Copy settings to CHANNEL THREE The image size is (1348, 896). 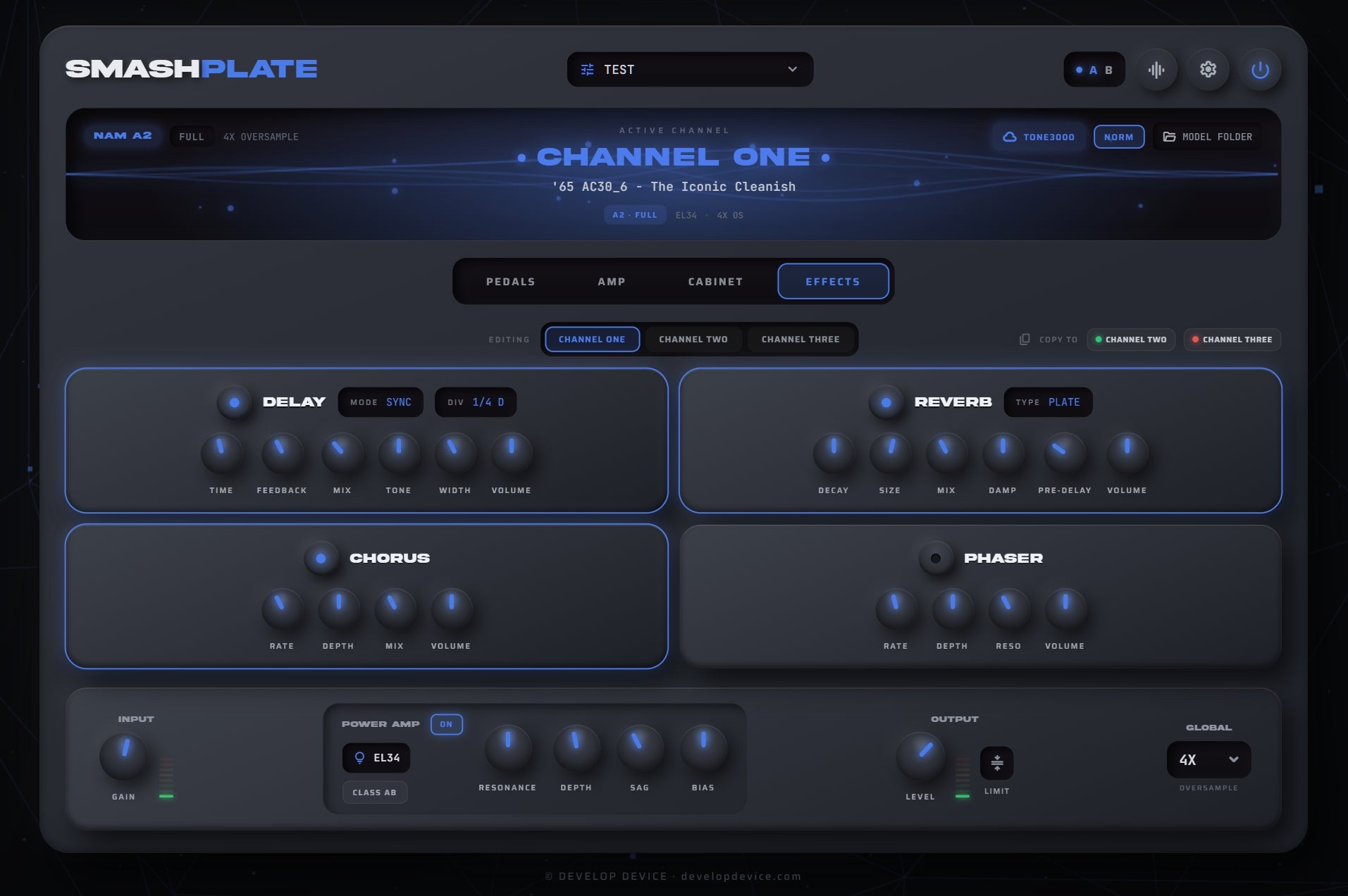click(x=1232, y=340)
